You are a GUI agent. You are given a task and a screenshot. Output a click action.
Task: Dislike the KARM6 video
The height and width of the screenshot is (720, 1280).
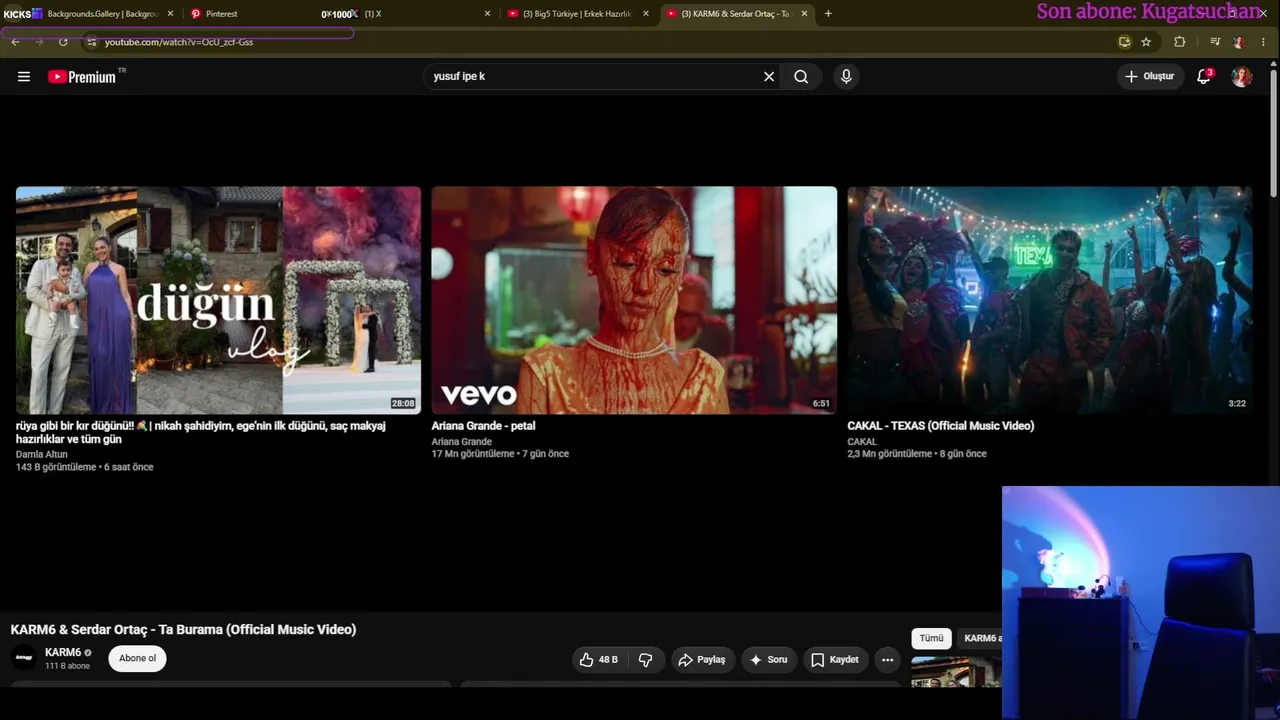646,660
